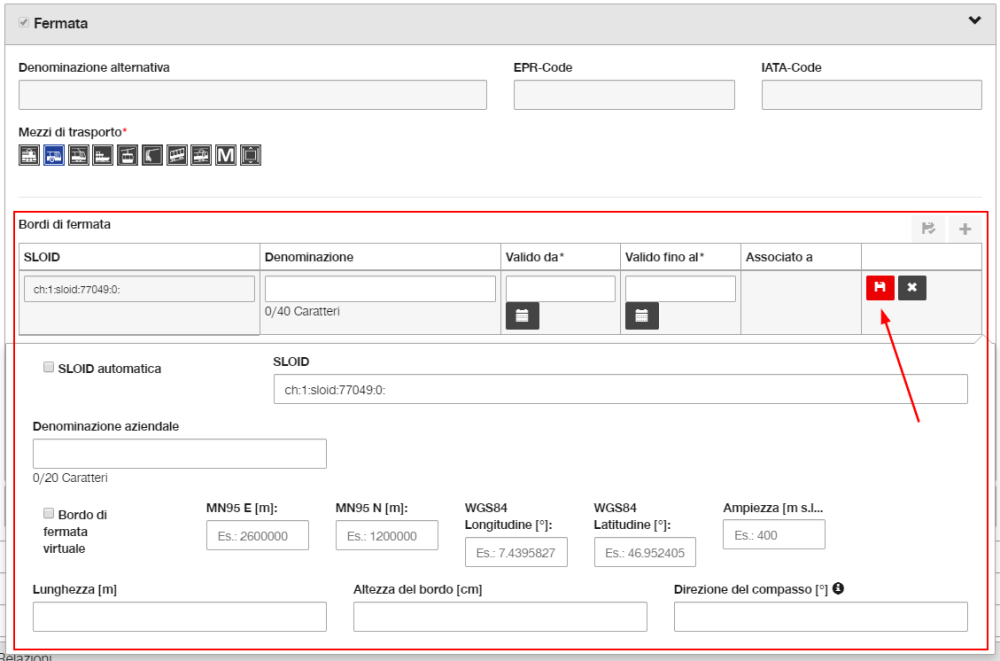Click the SLOID cell in the table row
Image resolution: width=1000 pixels, height=661 pixels.
coord(139,289)
